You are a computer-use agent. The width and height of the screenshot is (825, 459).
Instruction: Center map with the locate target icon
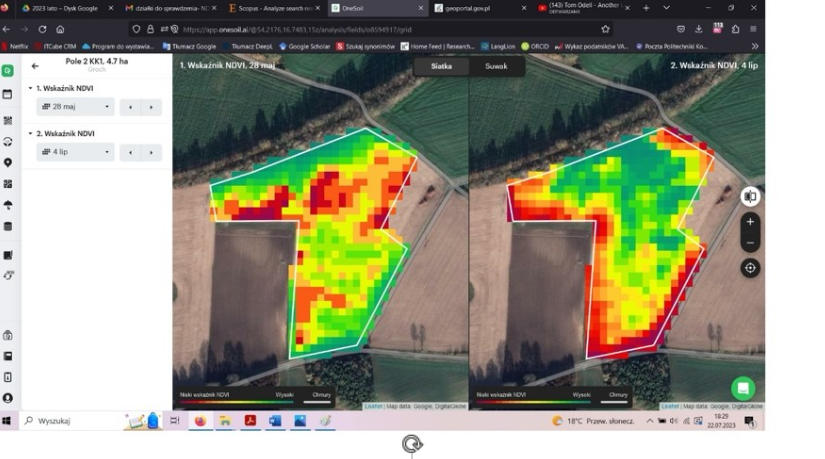pos(750,268)
